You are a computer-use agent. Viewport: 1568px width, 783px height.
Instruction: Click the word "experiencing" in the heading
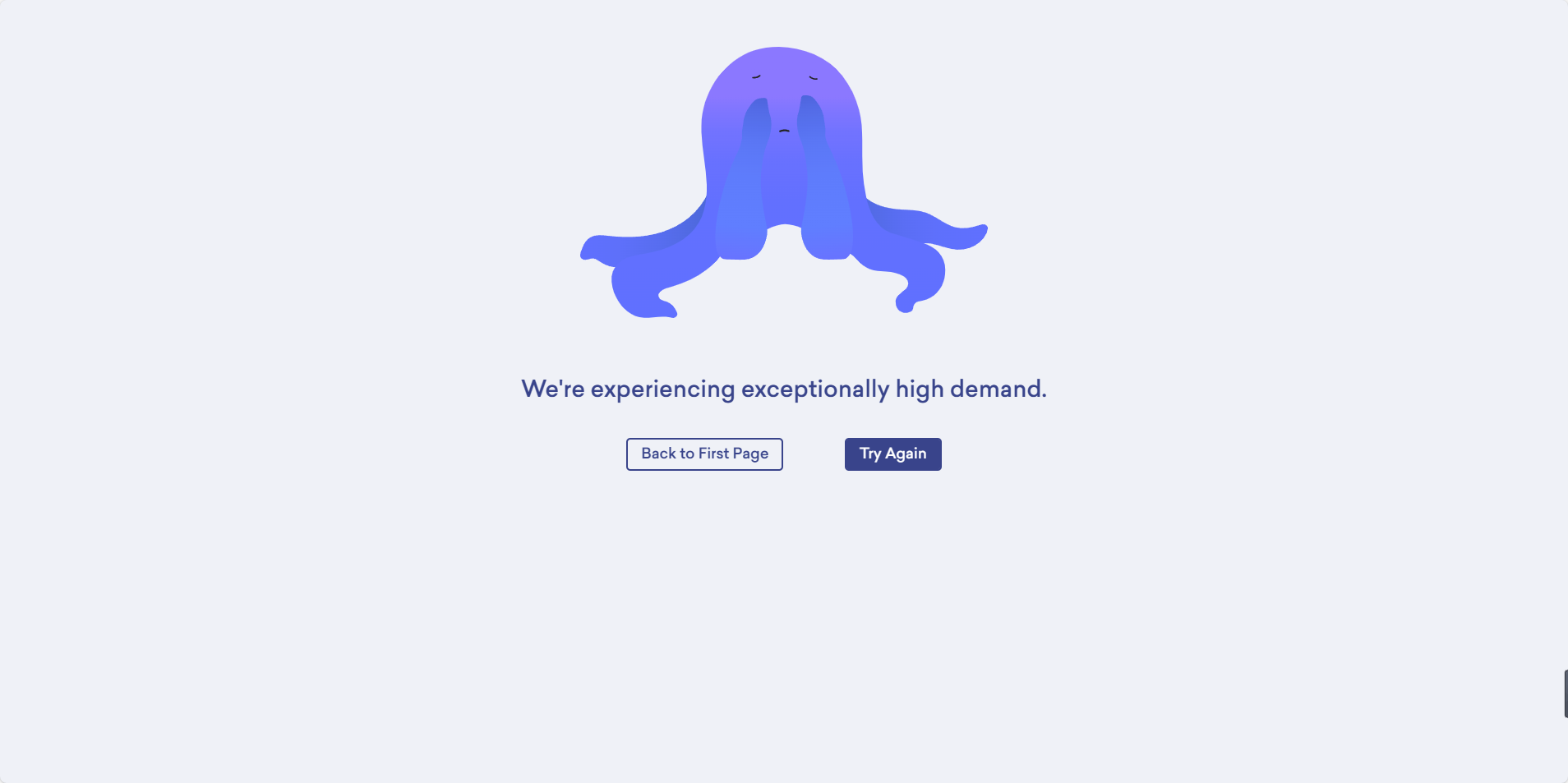click(662, 389)
